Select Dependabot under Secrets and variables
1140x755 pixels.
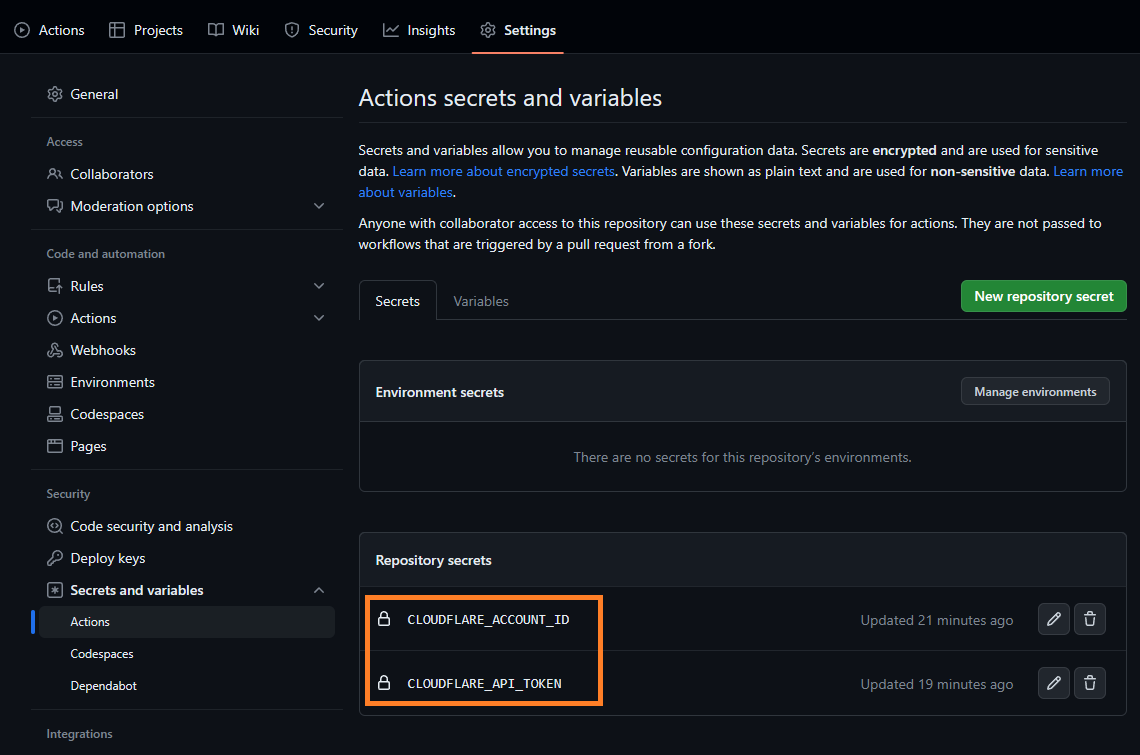point(104,686)
